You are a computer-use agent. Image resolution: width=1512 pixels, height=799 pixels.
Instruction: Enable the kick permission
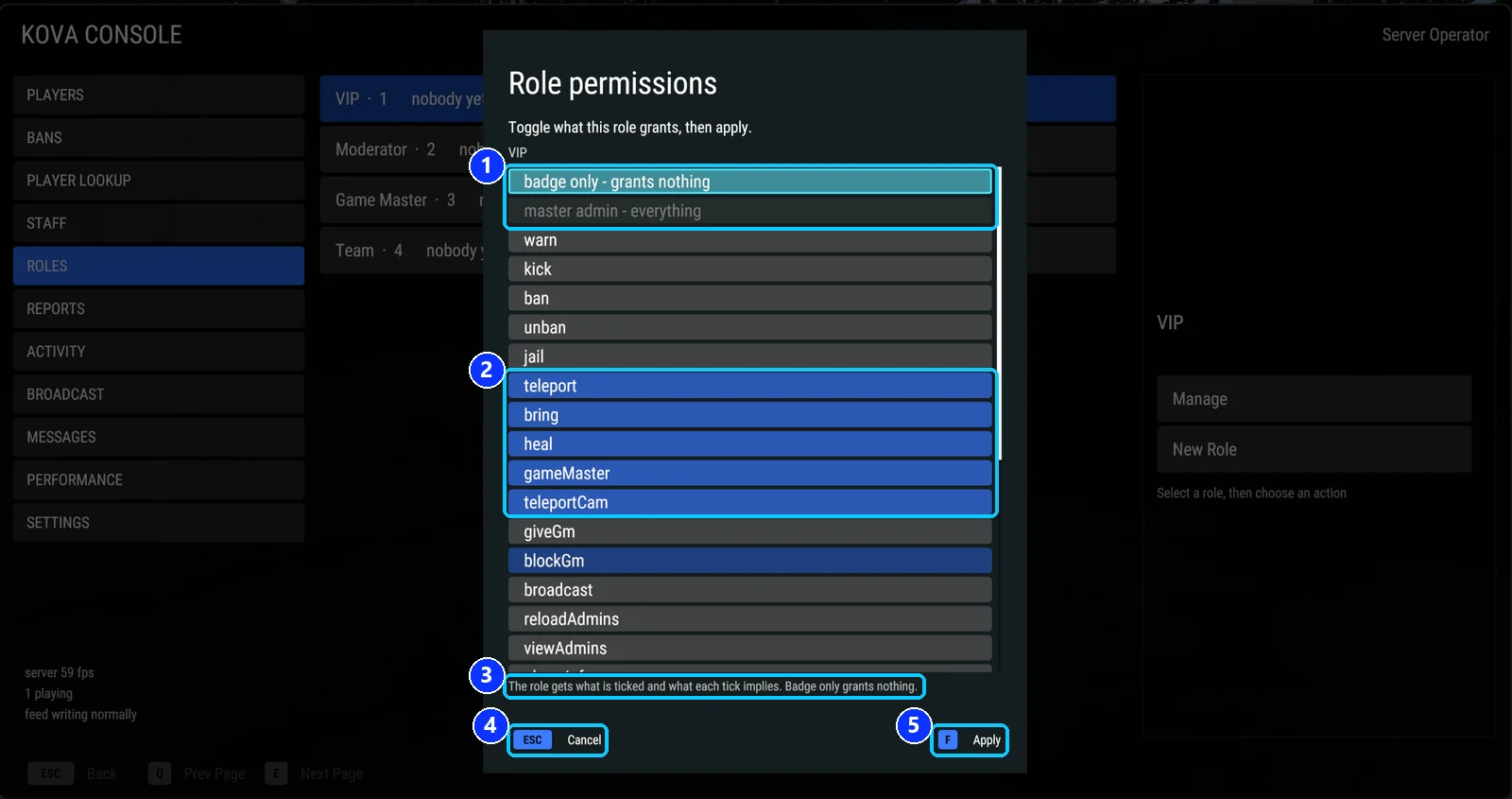point(749,269)
